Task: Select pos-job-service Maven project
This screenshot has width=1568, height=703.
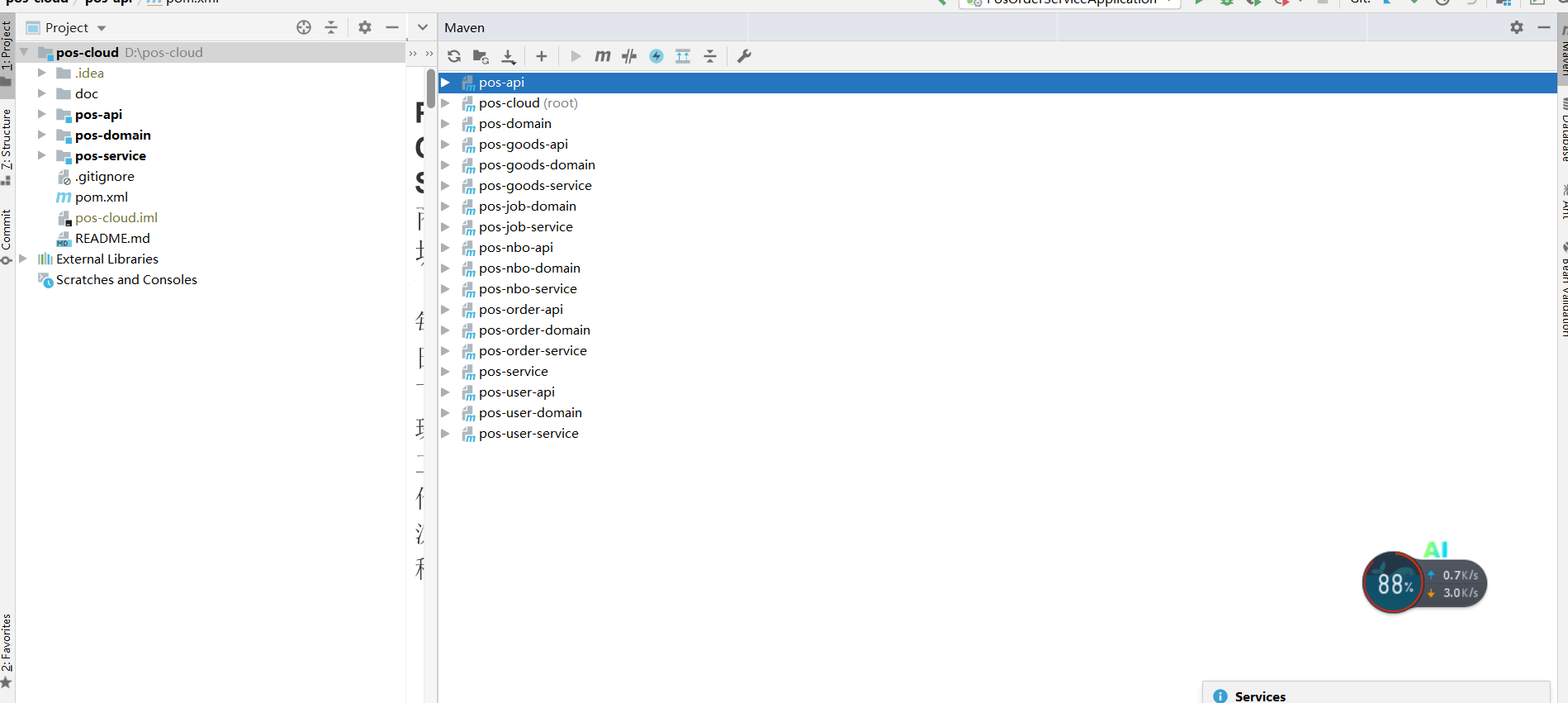Action: [x=526, y=227]
